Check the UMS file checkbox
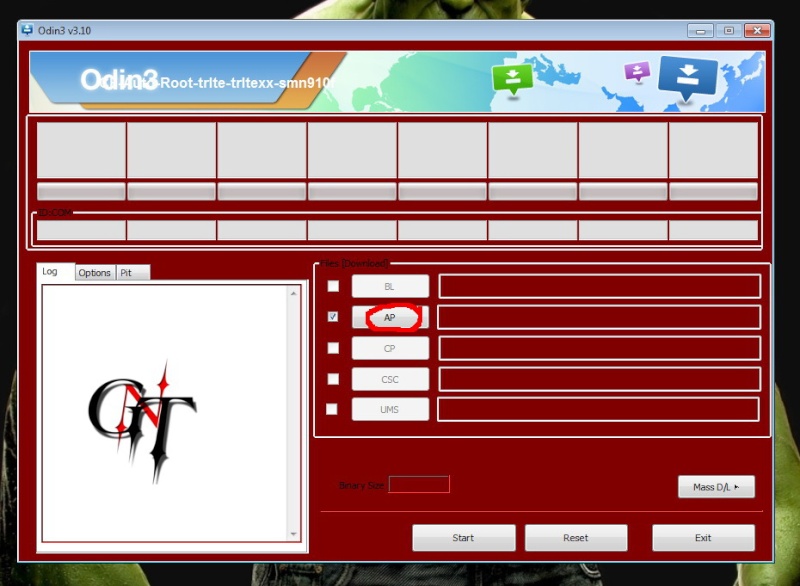 click(x=332, y=409)
